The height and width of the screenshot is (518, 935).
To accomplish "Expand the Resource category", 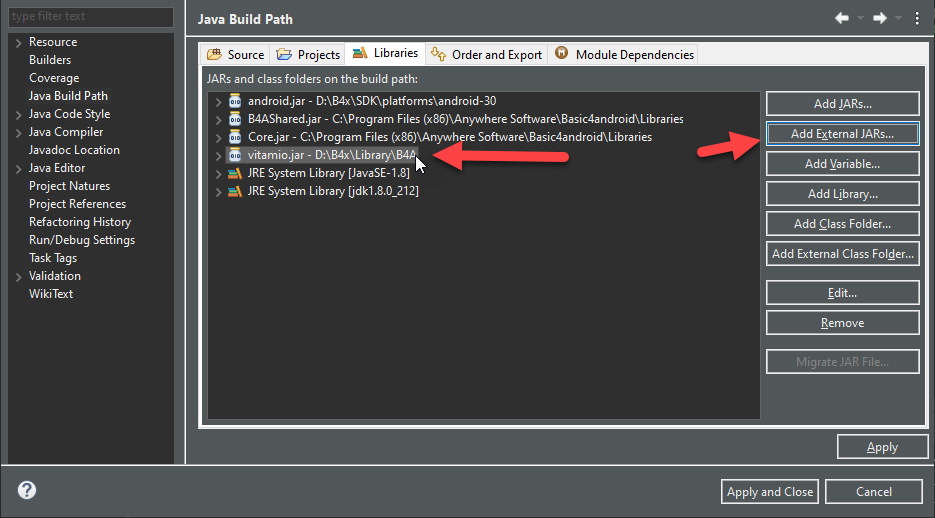I will coord(18,43).
